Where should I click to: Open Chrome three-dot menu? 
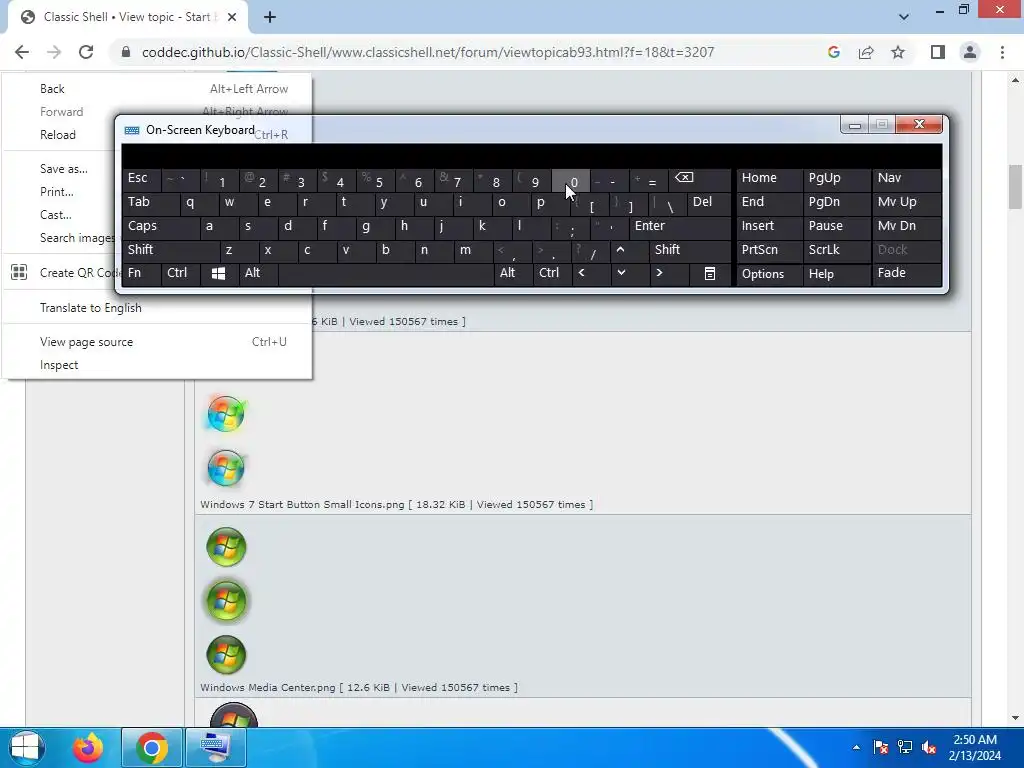coord(1002,52)
